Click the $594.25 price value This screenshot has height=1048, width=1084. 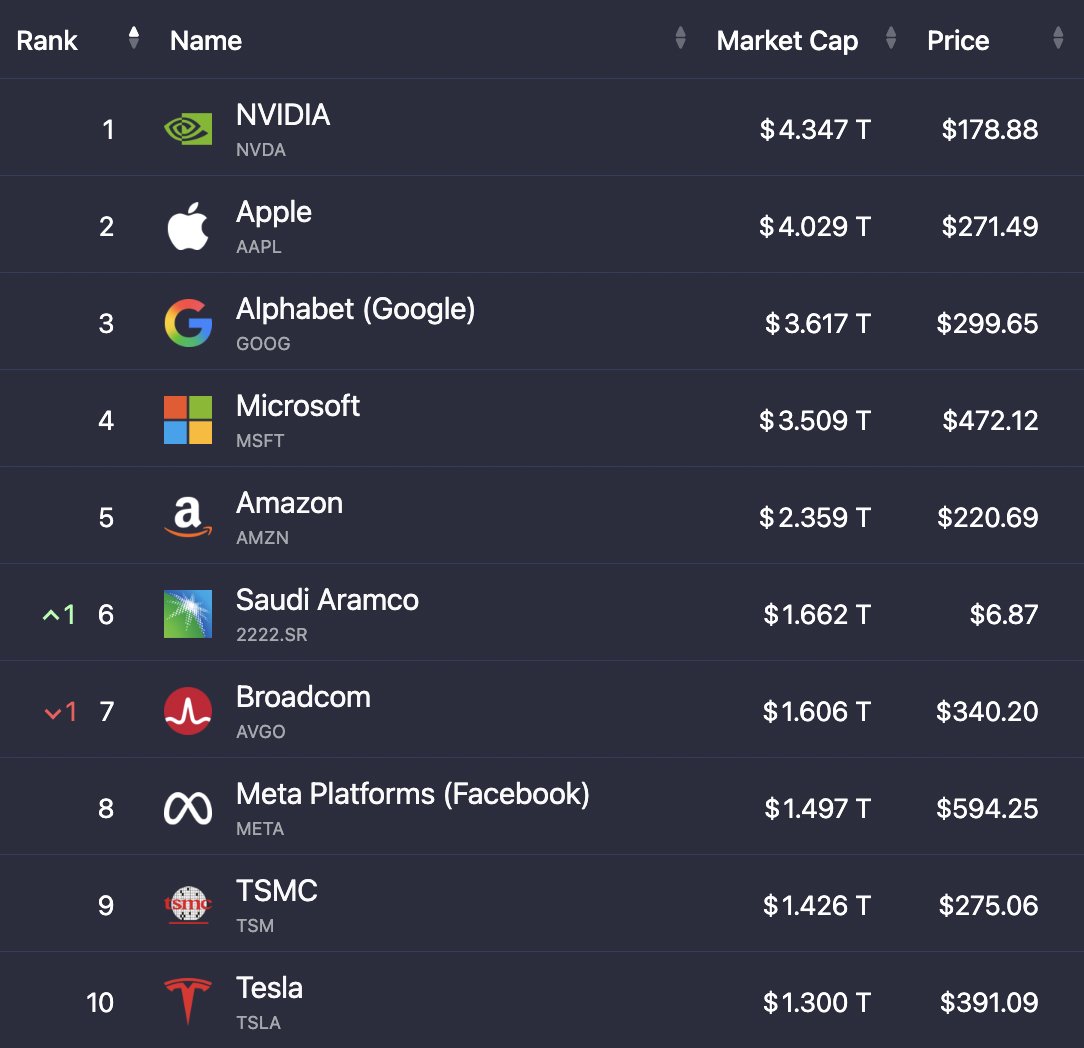tap(987, 808)
